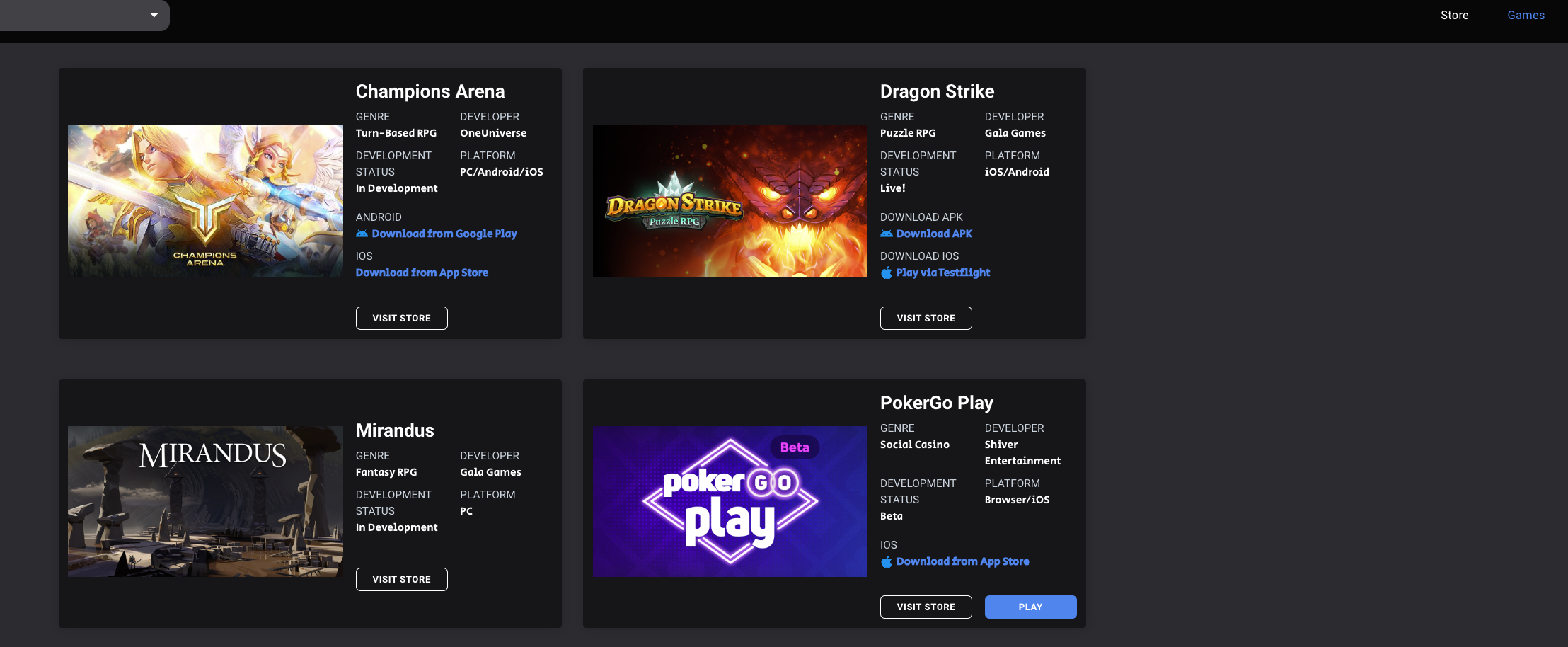This screenshot has height=647, width=1568.
Task: Select the PokerGo Play title
Action: pos(937,403)
